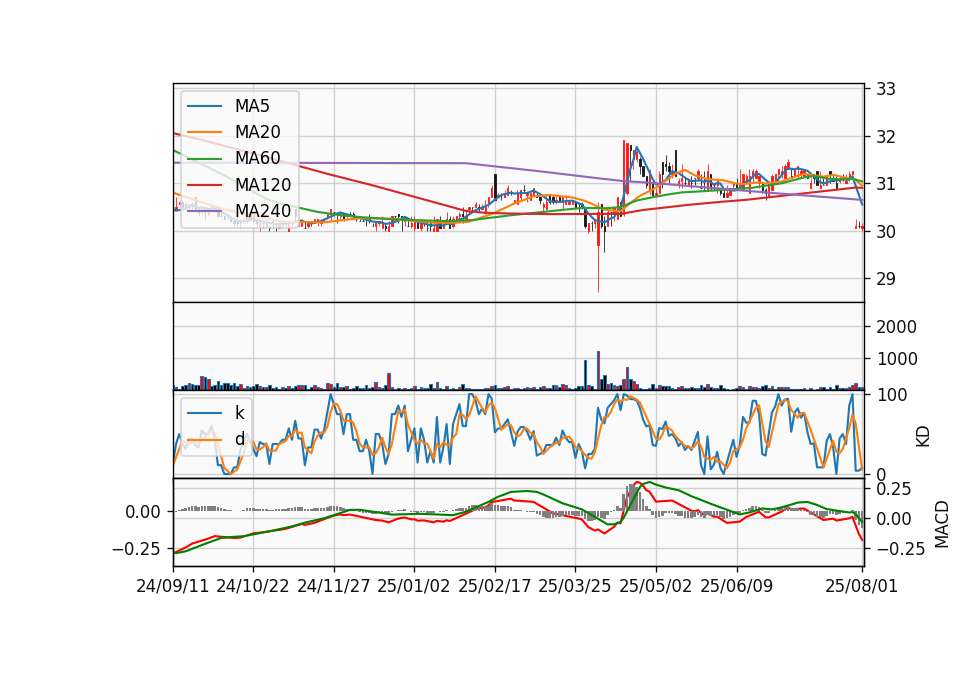Image resolution: width=960 pixels, height=690 pixels.
Task: Click the green MA60 legend line sample
Action: (x=204, y=159)
